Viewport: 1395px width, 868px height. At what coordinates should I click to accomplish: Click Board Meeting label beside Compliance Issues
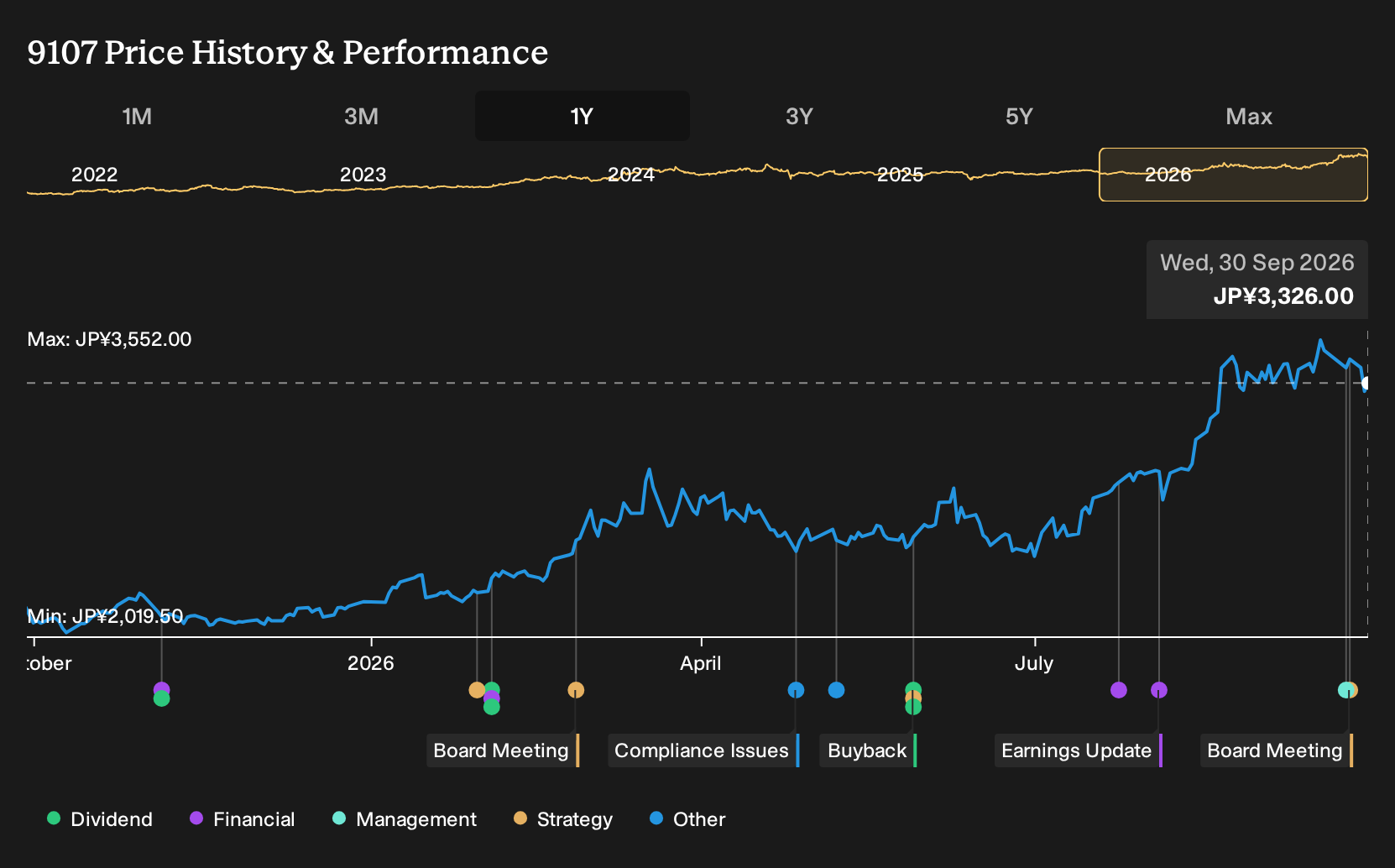(x=503, y=750)
